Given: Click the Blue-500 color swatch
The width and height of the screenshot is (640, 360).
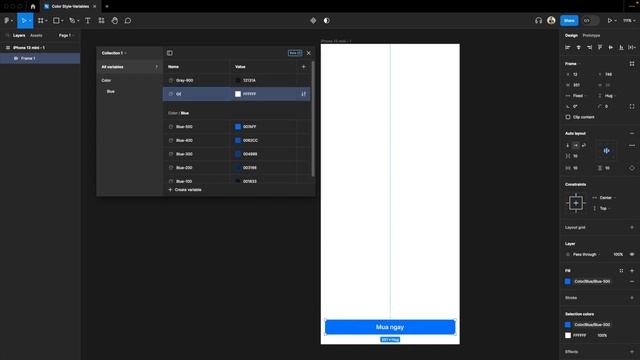Looking at the screenshot, I should [238, 127].
